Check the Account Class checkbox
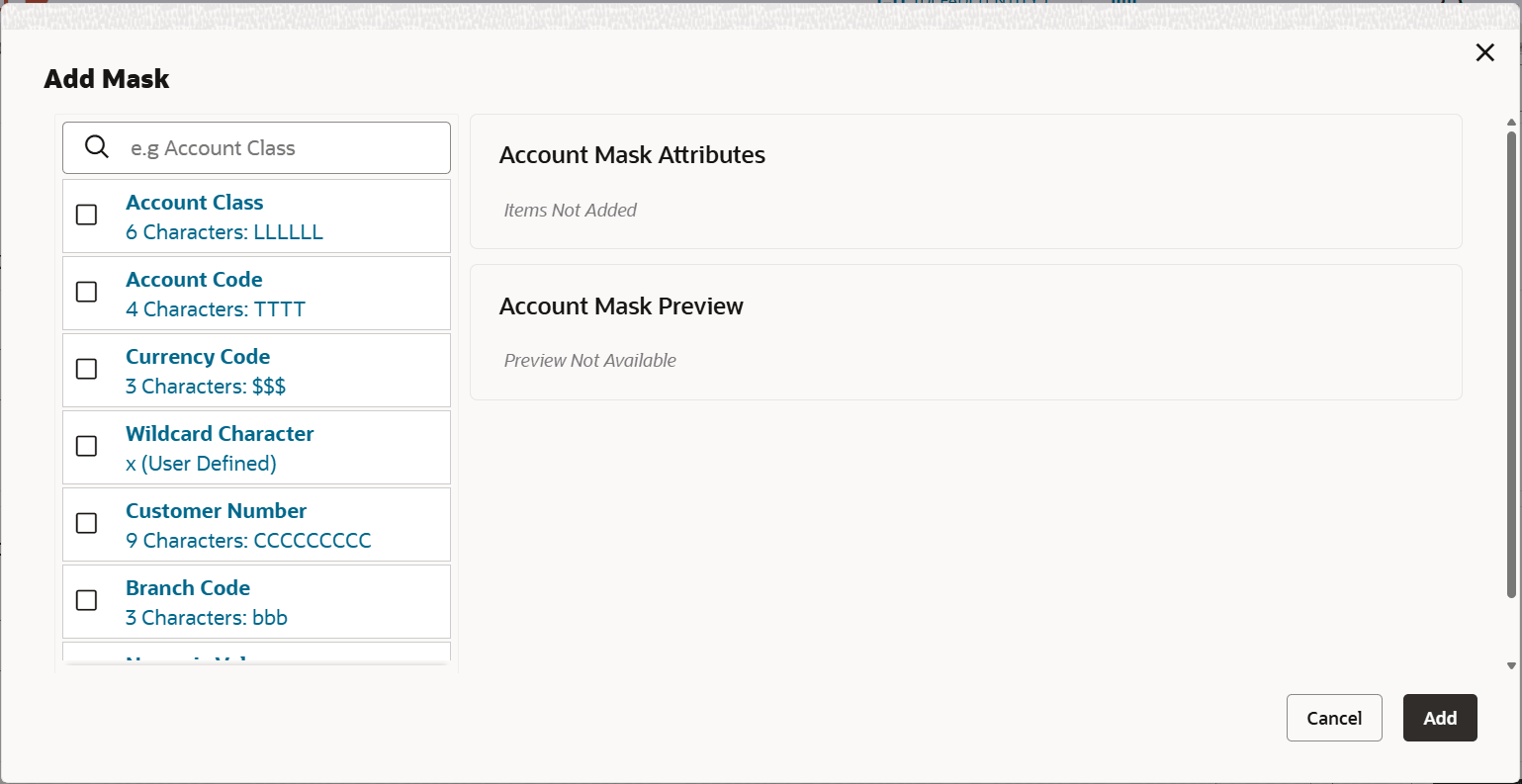Viewport: 1522px width, 784px height. (x=86, y=215)
